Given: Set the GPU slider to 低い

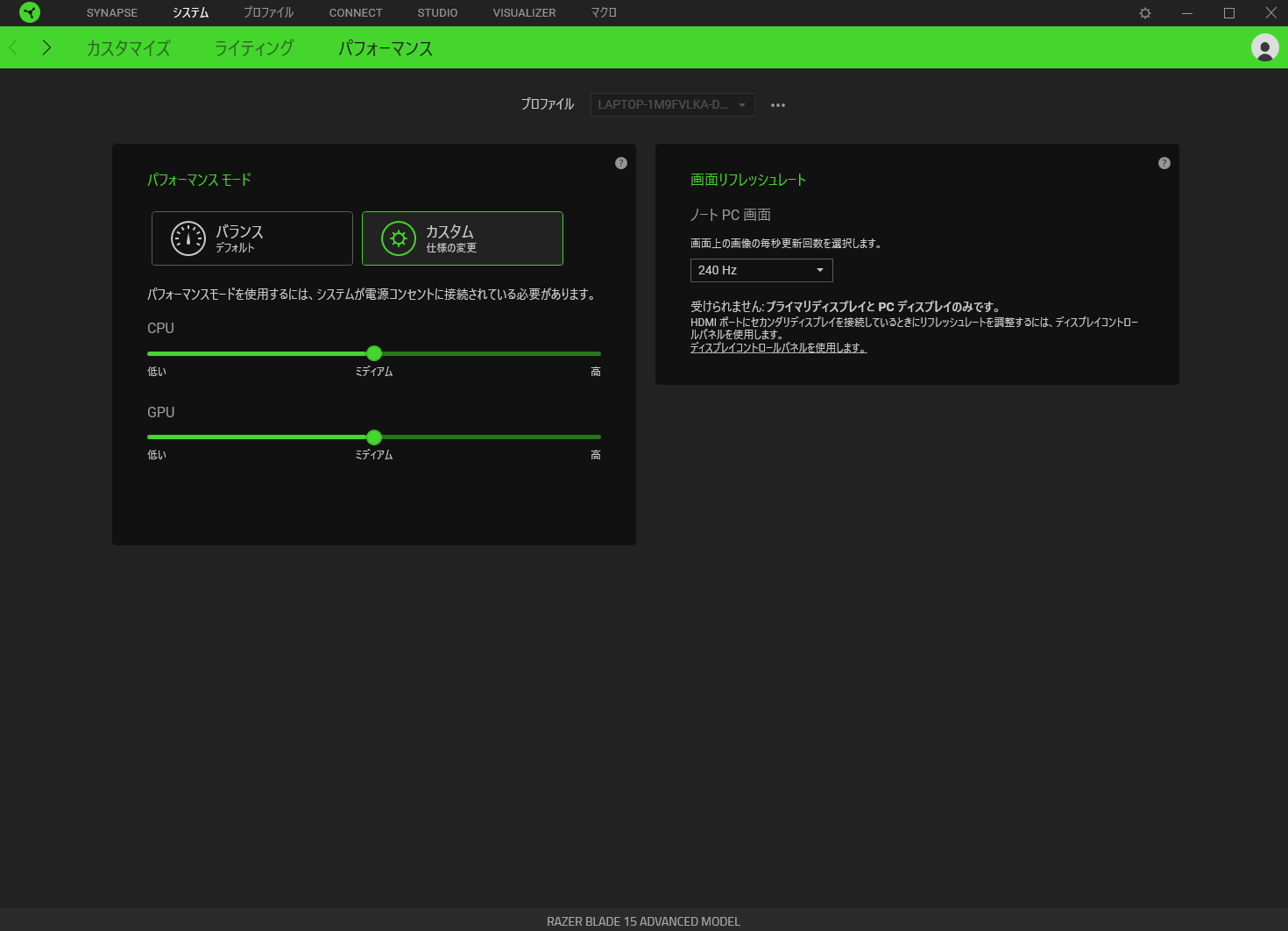Looking at the screenshot, I should pyautogui.click(x=149, y=437).
